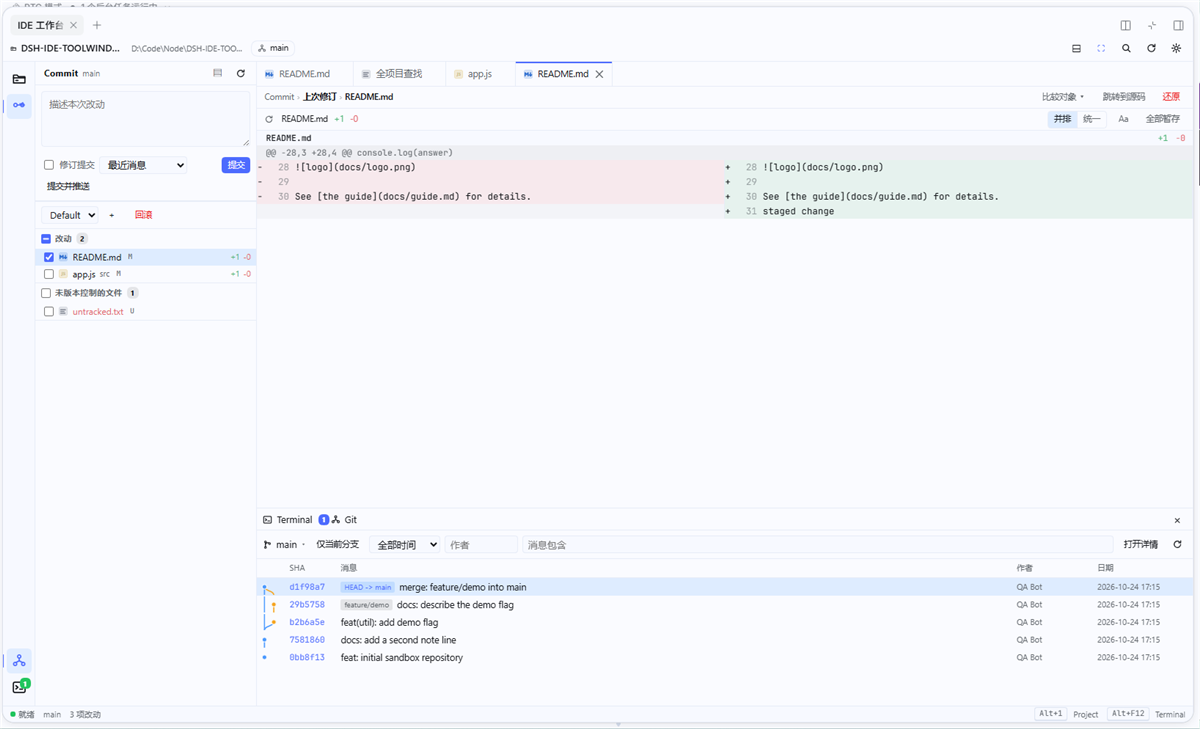Image resolution: width=1200 pixels, height=729 pixels.
Task: Open the Git branches tool window icon
Action: click(19, 661)
